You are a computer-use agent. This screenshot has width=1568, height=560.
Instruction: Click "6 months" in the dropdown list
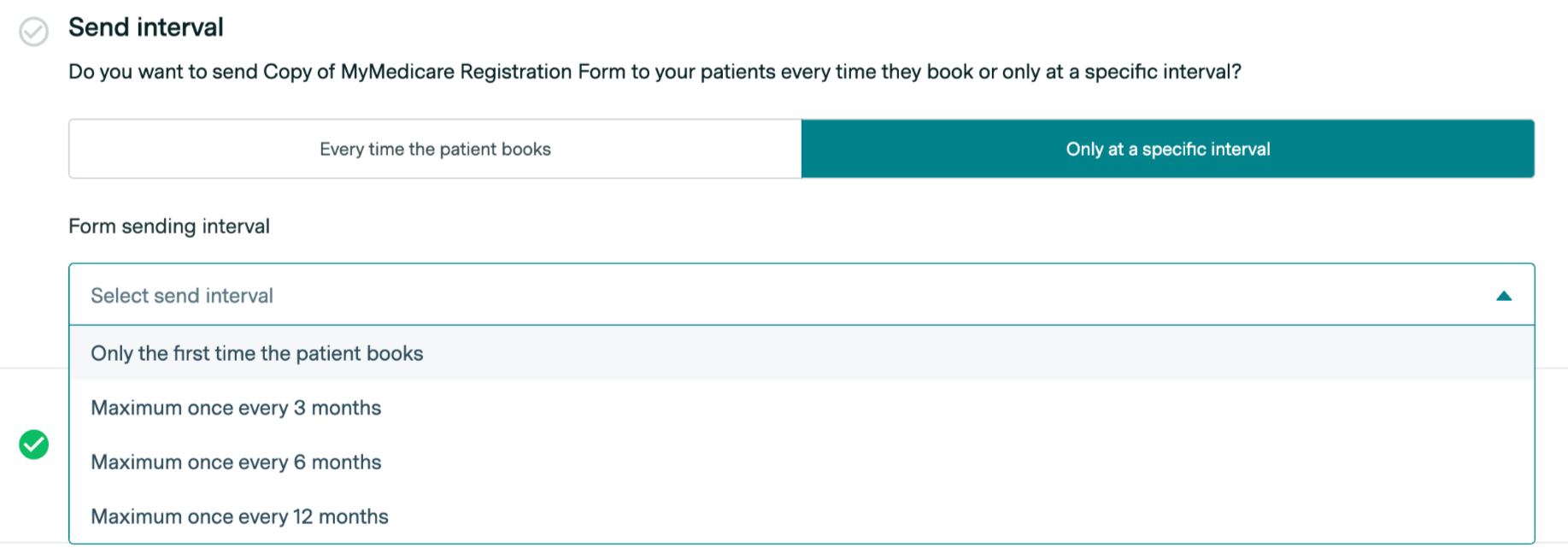337,463
